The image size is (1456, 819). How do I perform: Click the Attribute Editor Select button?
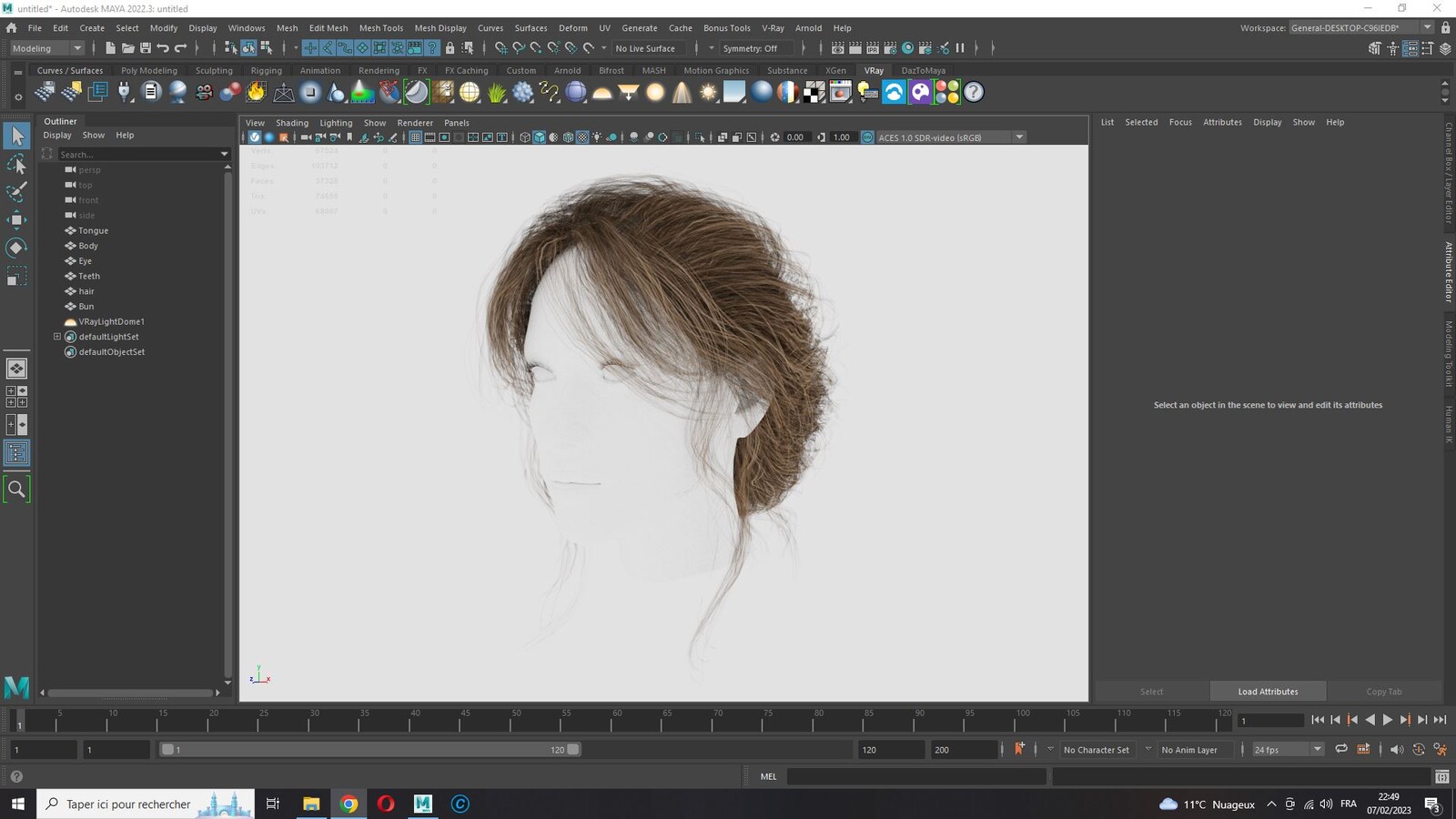pyautogui.click(x=1152, y=692)
